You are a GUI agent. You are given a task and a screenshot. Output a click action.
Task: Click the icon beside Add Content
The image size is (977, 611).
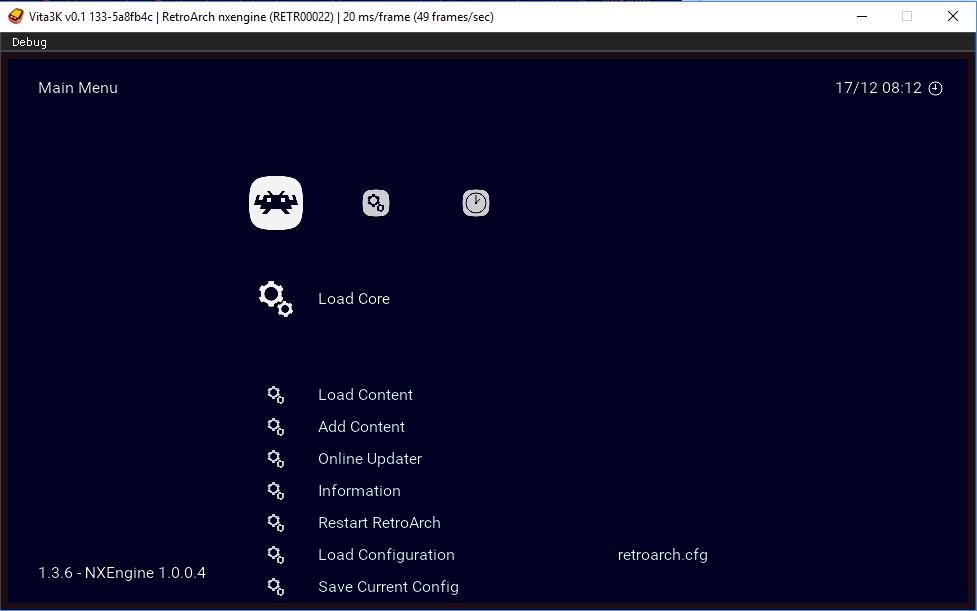[x=276, y=427]
